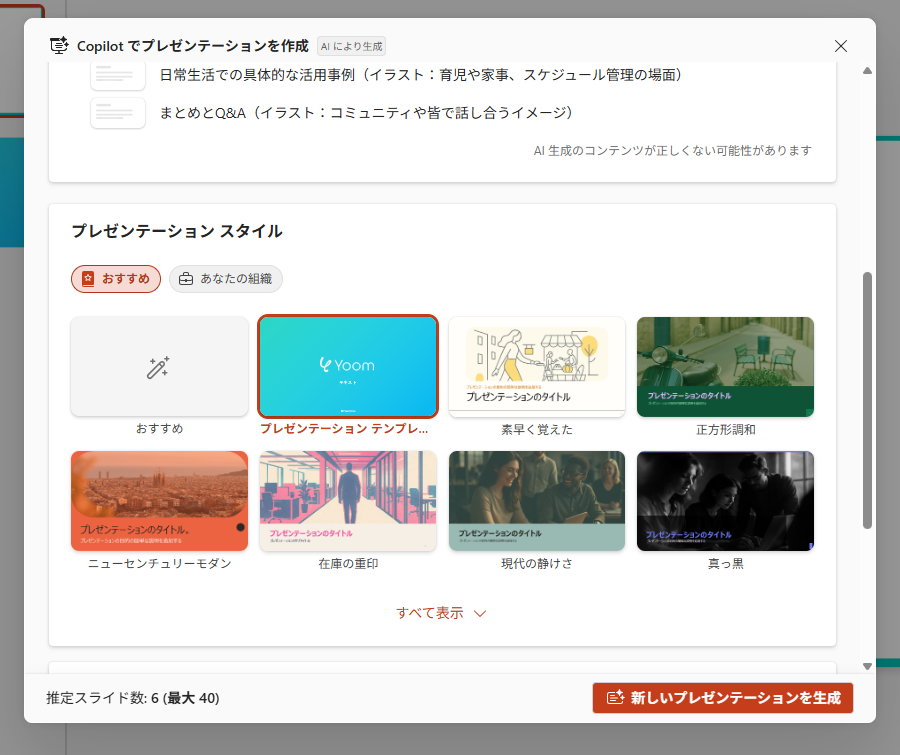Click the slide icon beside 日常生活 outline item

118,75
